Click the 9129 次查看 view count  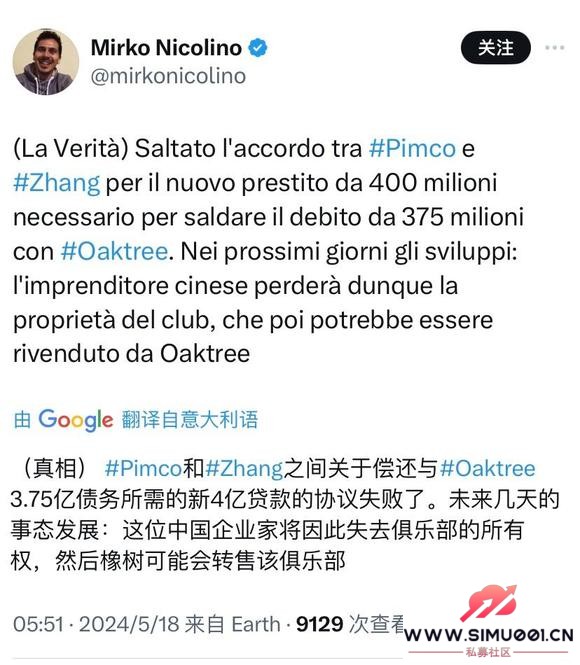click(x=350, y=624)
